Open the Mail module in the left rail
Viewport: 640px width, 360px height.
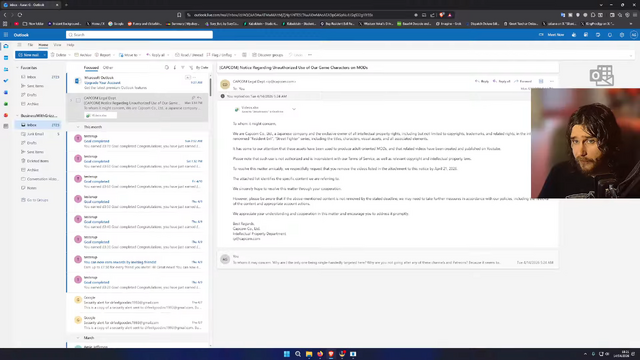pos(6,46)
